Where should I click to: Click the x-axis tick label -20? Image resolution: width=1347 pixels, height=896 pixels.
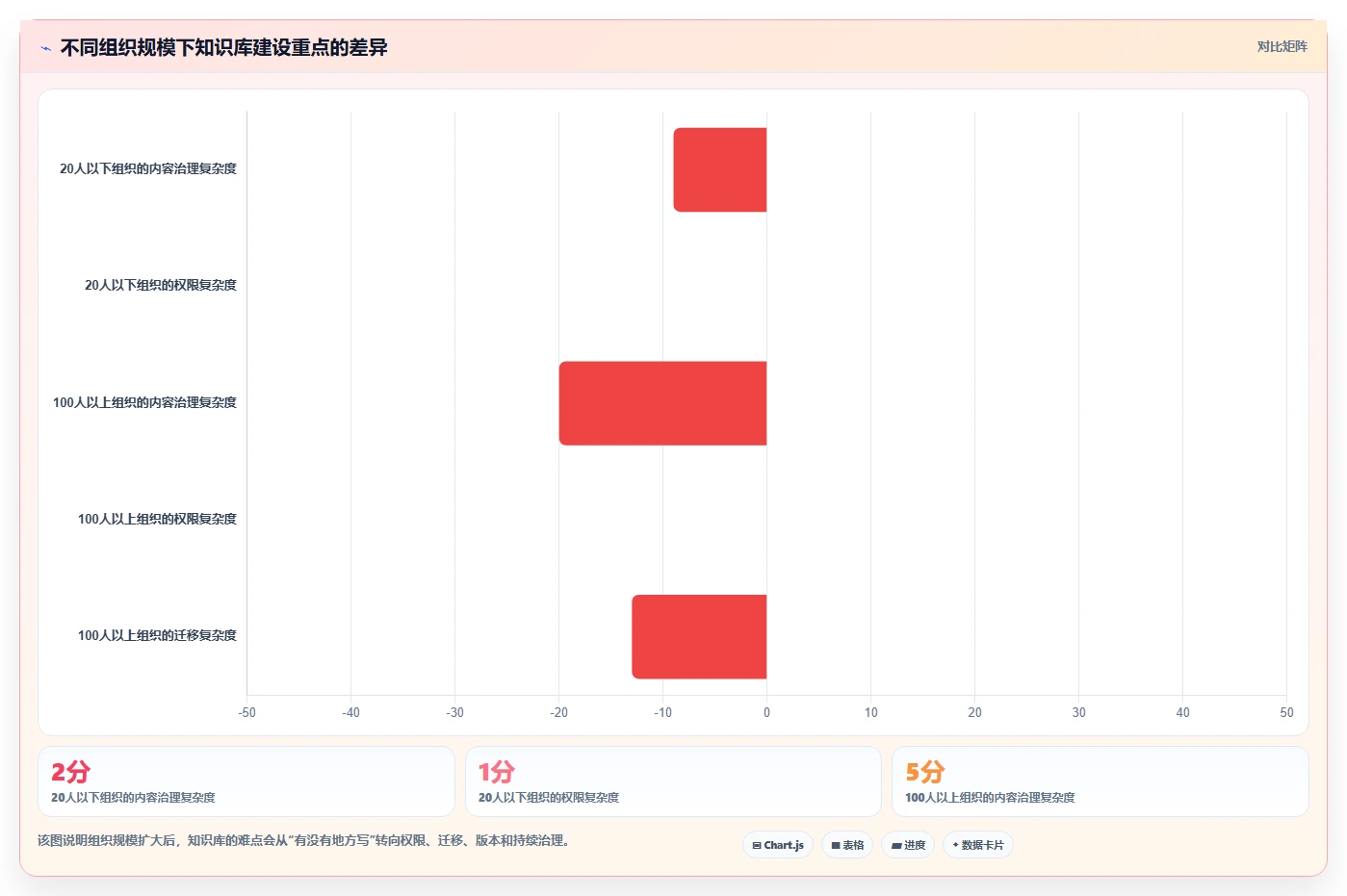click(x=558, y=712)
